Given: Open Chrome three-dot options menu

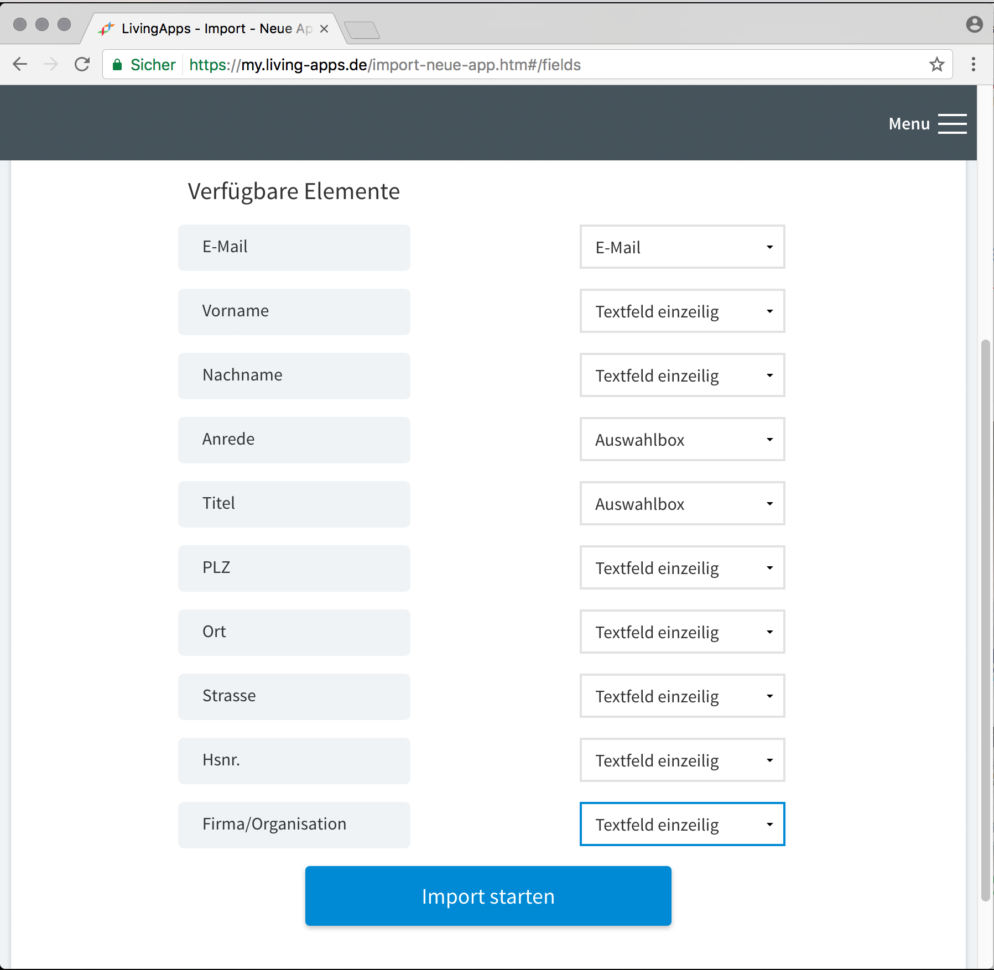Looking at the screenshot, I should click(973, 65).
